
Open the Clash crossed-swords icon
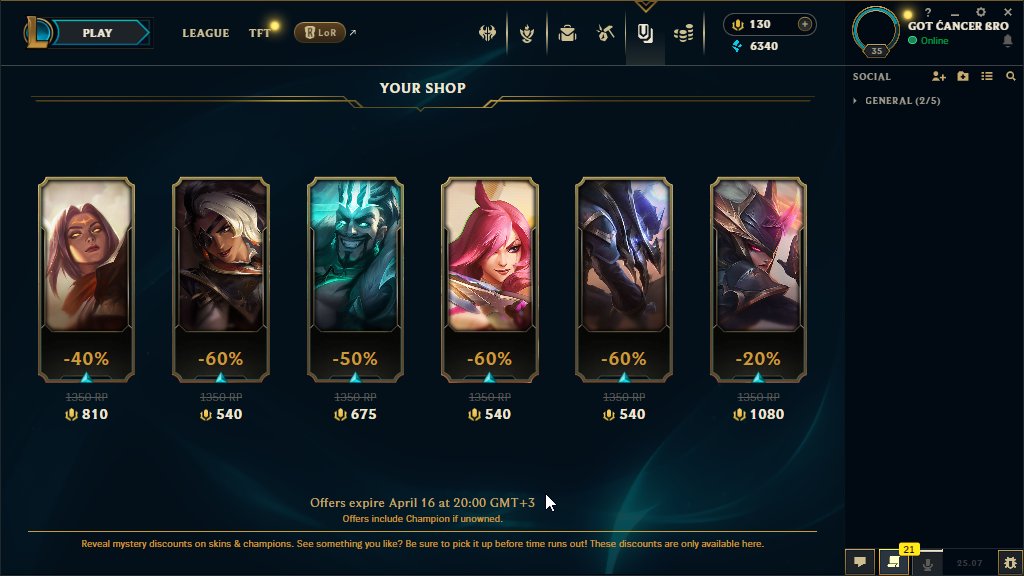pyautogui.click(x=487, y=33)
